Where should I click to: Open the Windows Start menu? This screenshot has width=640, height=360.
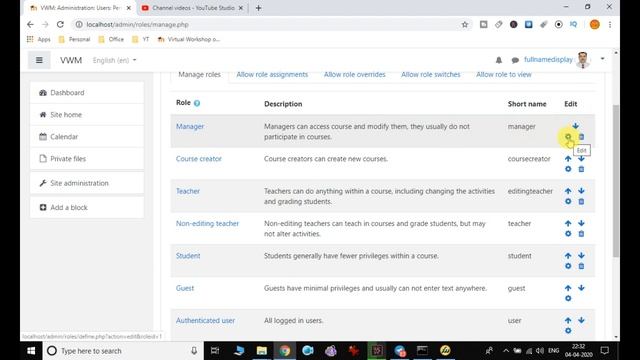click(31, 351)
